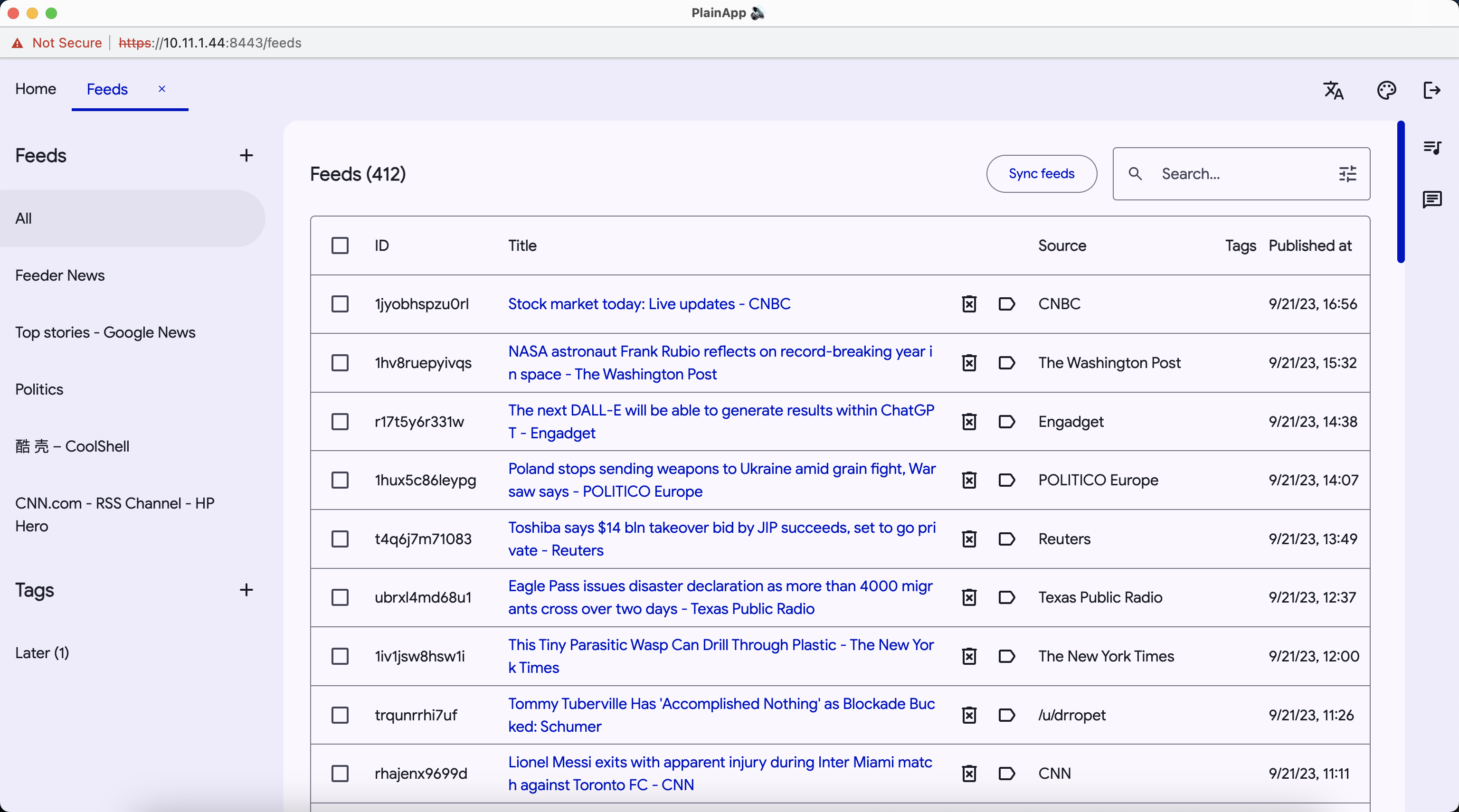Screen dimensions: 1459x812
Task: Delete the CNBC stock market feed entry
Action: click(969, 304)
